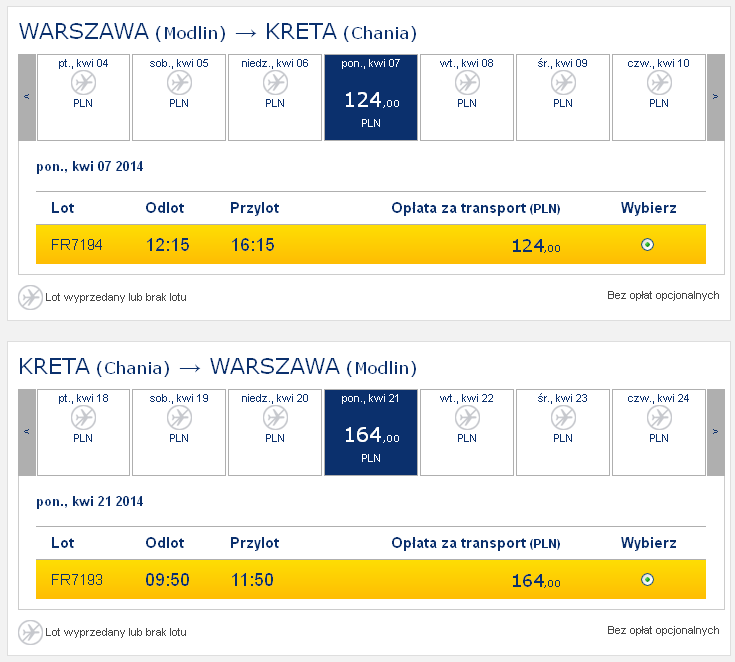Click the plane icon for niedz., kwi 20
This screenshot has width=735, height=662.
pos(275,418)
